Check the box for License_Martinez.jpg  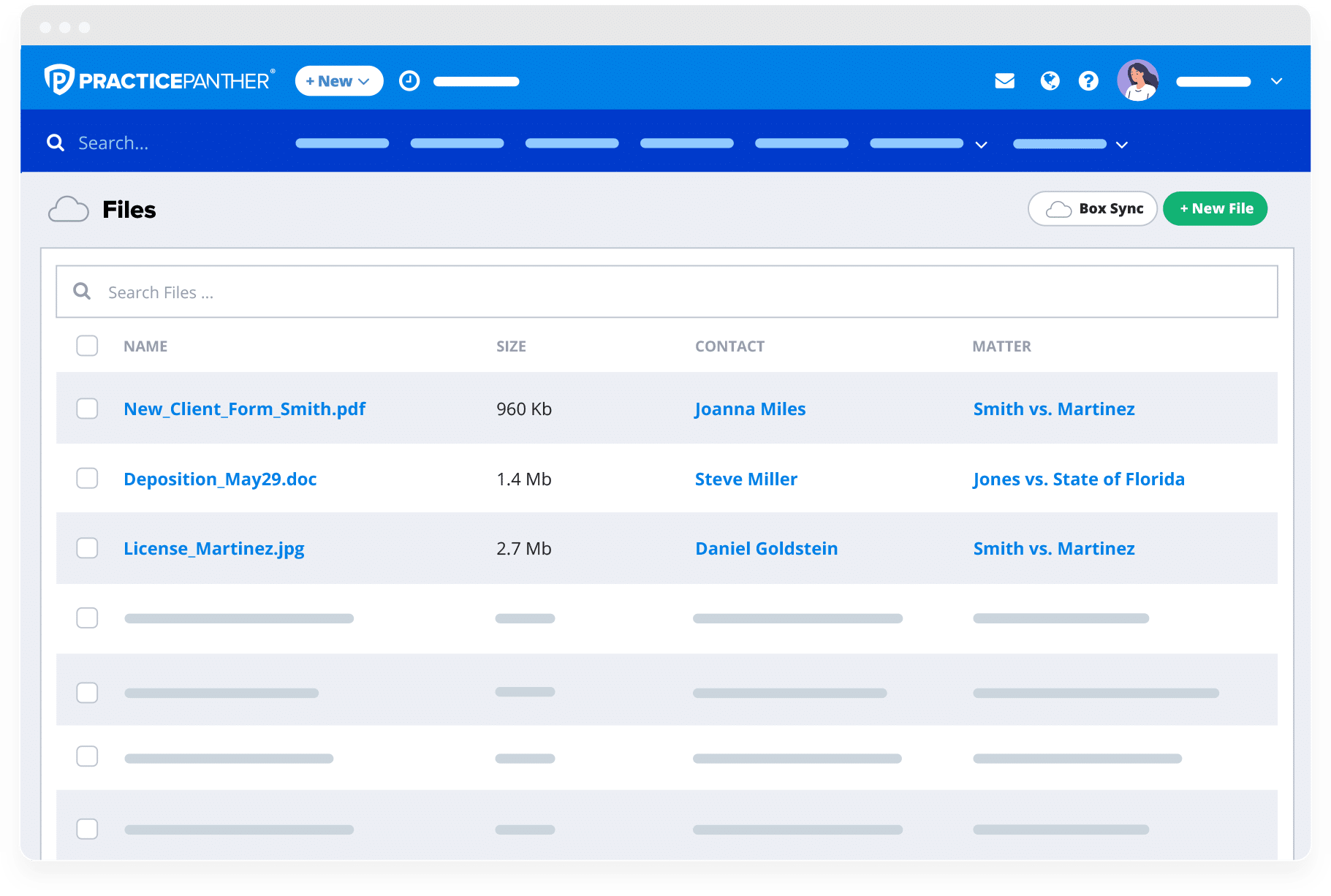pyautogui.click(x=87, y=547)
